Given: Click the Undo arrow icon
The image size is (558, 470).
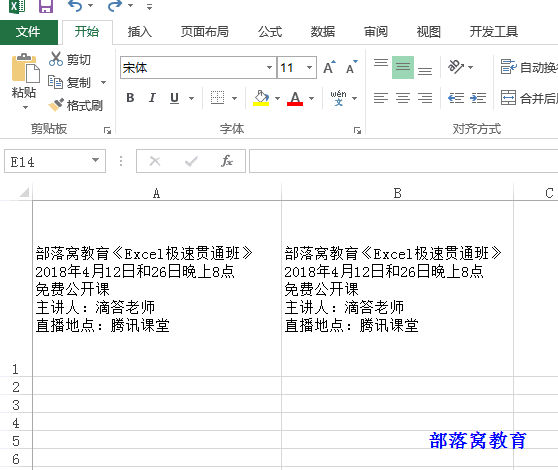Looking at the screenshot, I should point(75,6).
